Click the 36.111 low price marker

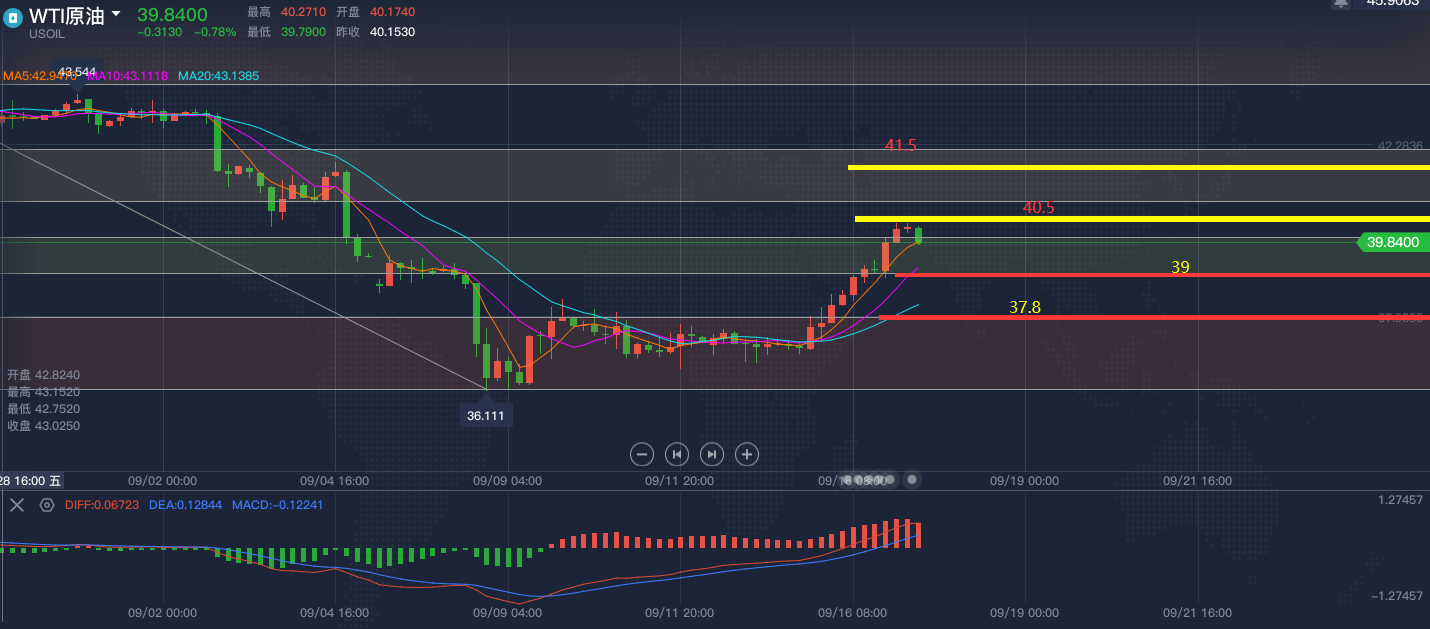click(486, 415)
